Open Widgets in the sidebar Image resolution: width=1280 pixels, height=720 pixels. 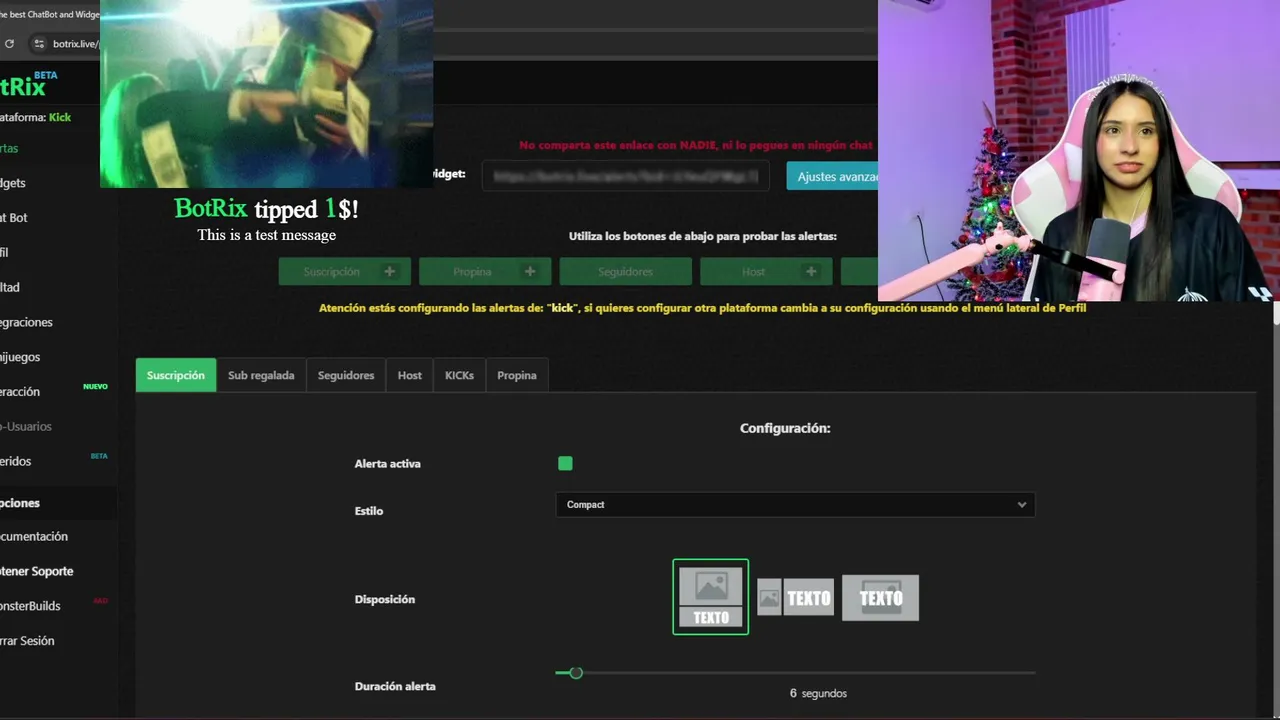[13, 183]
